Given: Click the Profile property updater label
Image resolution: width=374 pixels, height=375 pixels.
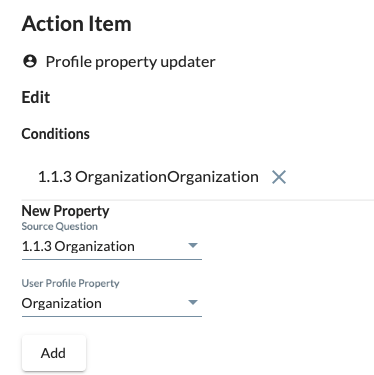Looking at the screenshot, I should [x=130, y=62].
